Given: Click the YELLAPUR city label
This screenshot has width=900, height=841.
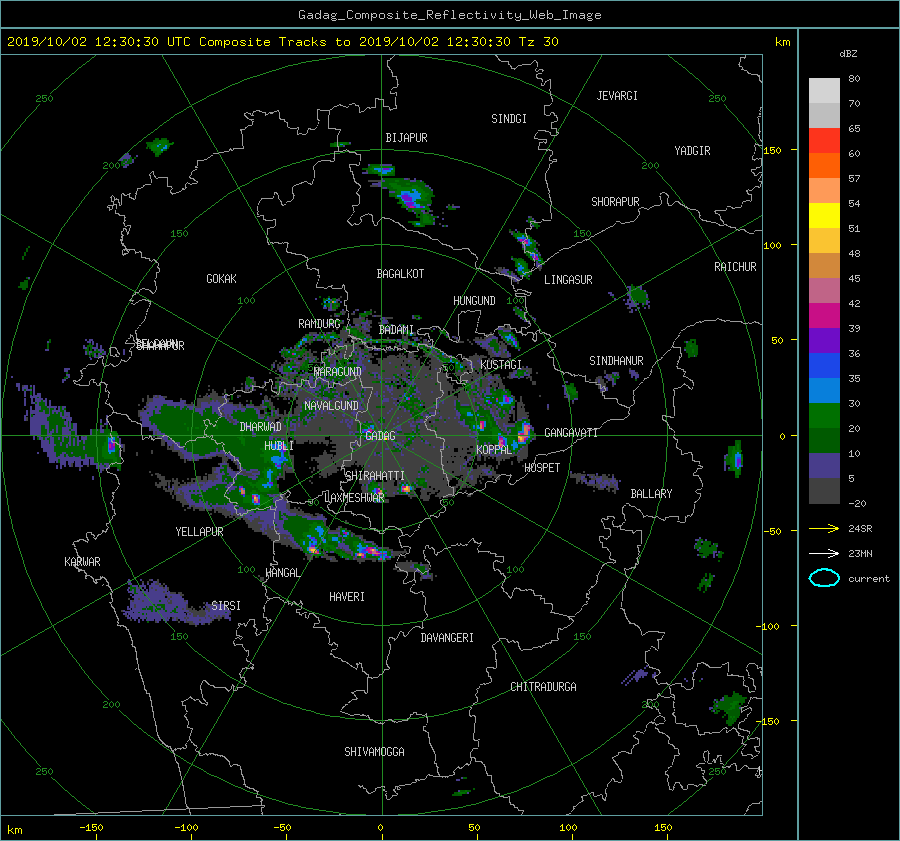Looking at the screenshot, I should coord(199,532).
